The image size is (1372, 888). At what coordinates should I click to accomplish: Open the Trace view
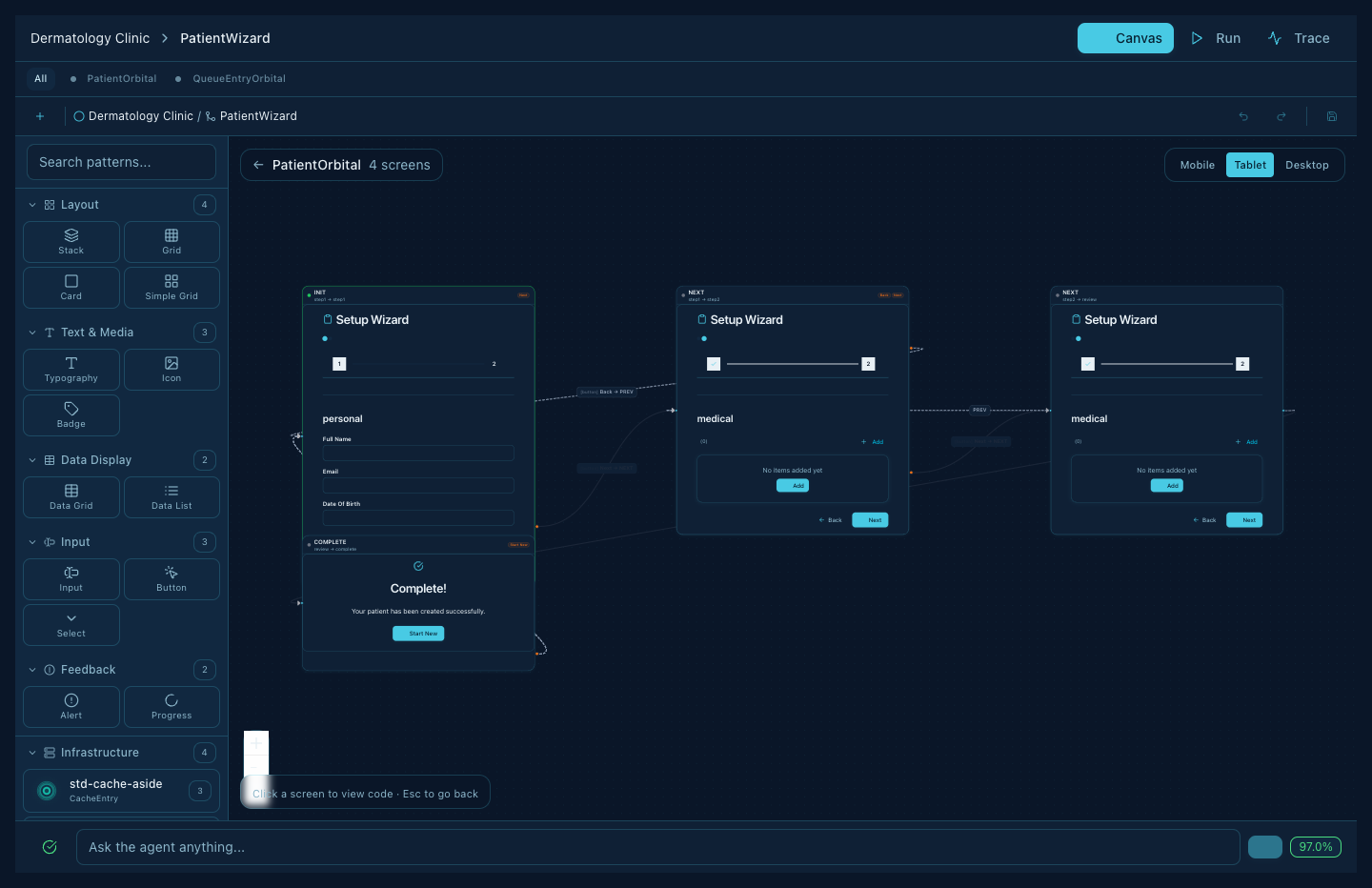(x=1299, y=38)
